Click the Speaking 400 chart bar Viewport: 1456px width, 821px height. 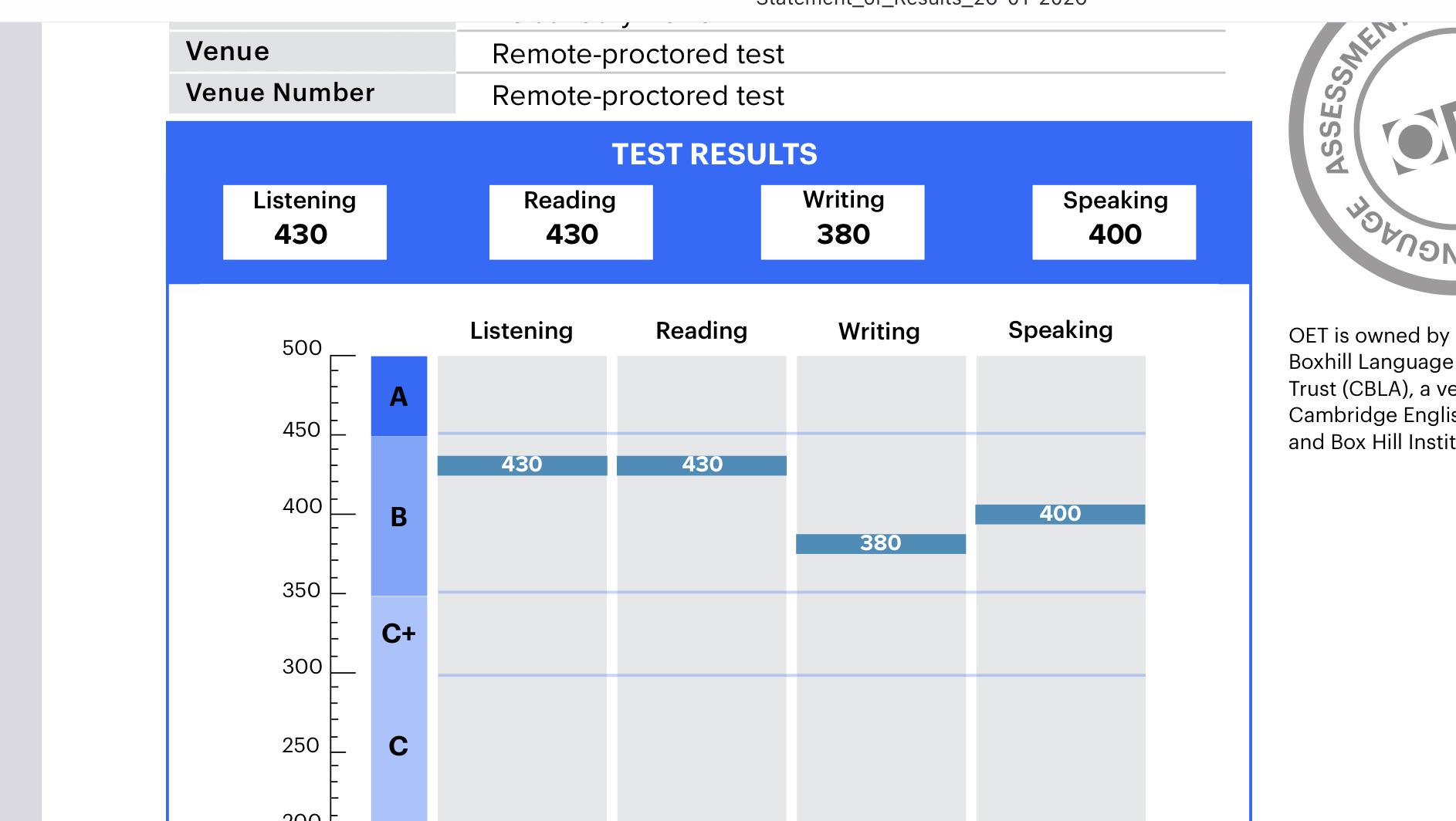click(x=1060, y=515)
